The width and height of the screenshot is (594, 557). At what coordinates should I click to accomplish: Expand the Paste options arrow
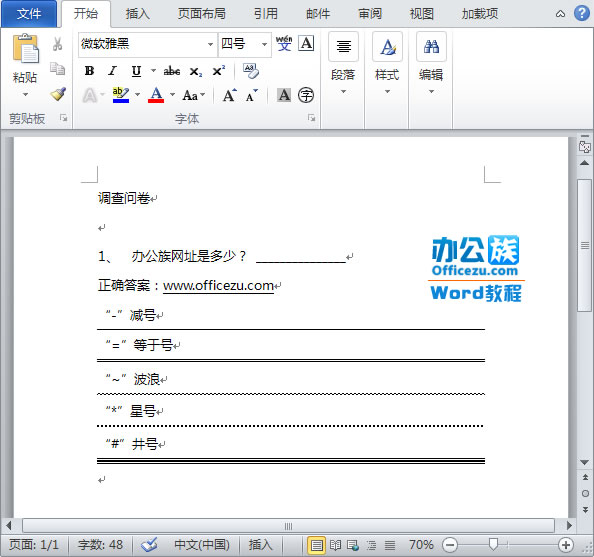(x=25, y=94)
